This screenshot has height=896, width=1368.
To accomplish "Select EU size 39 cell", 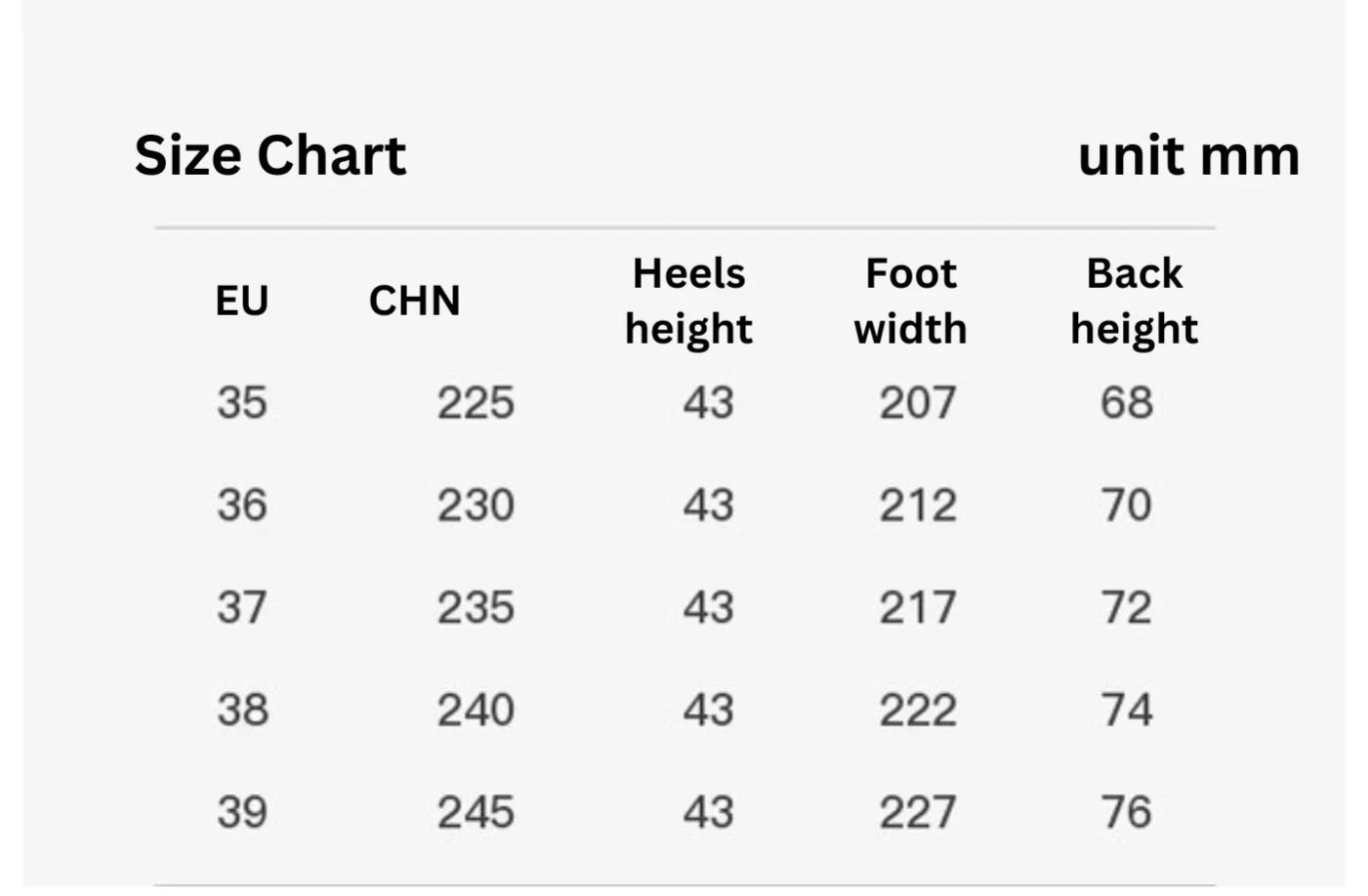I will (x=241, y=812).
